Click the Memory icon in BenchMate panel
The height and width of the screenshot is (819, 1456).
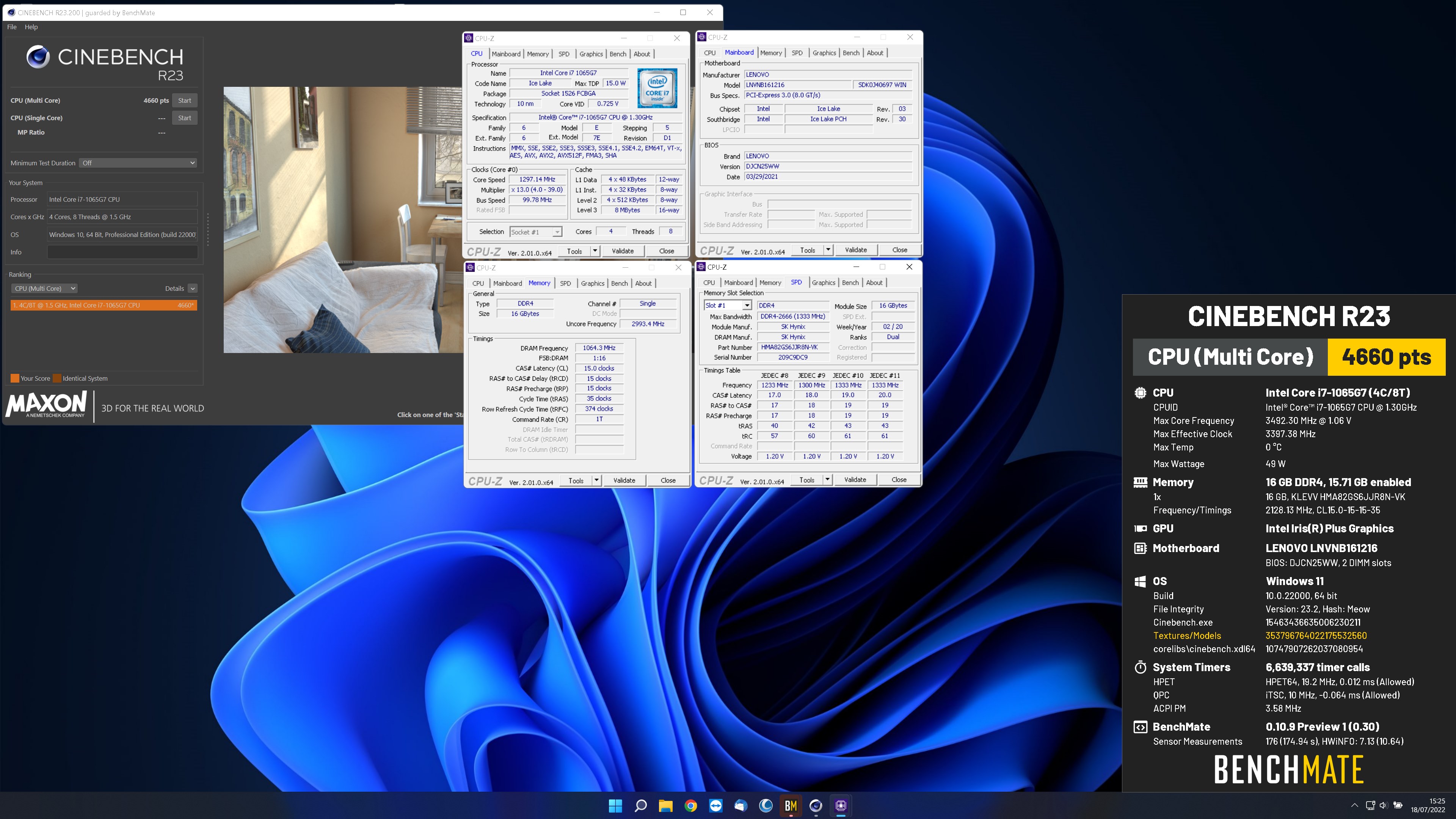(1140, 482)
